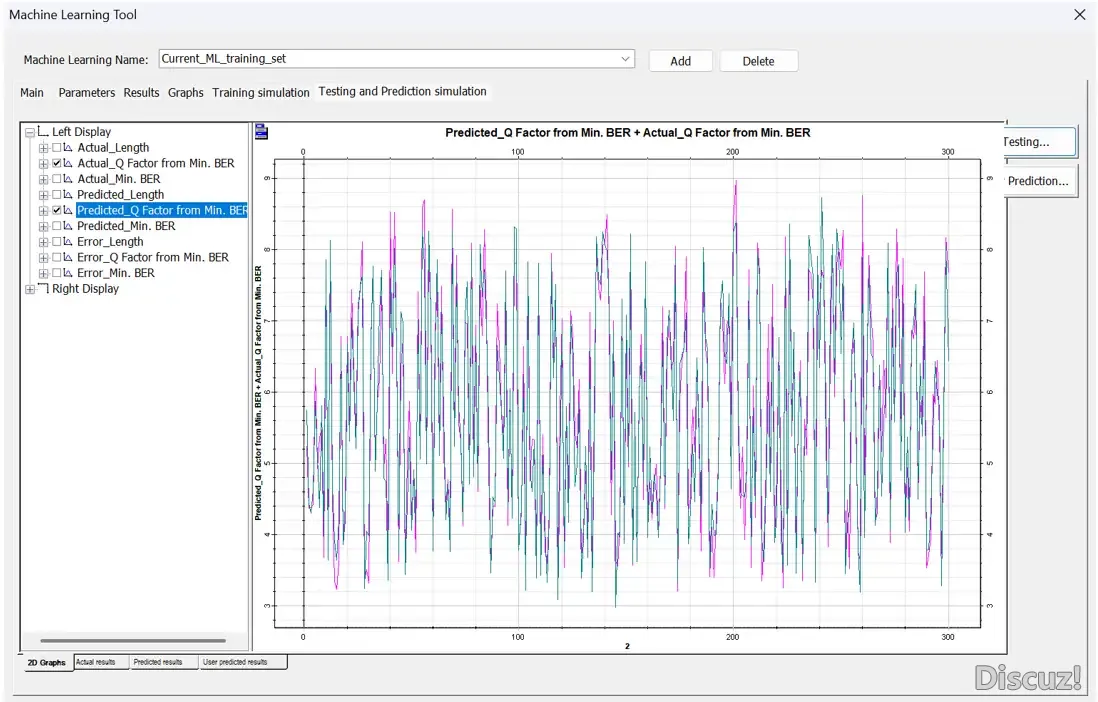Tick the Predicted_Min. BER checkbox

[57, 226]
